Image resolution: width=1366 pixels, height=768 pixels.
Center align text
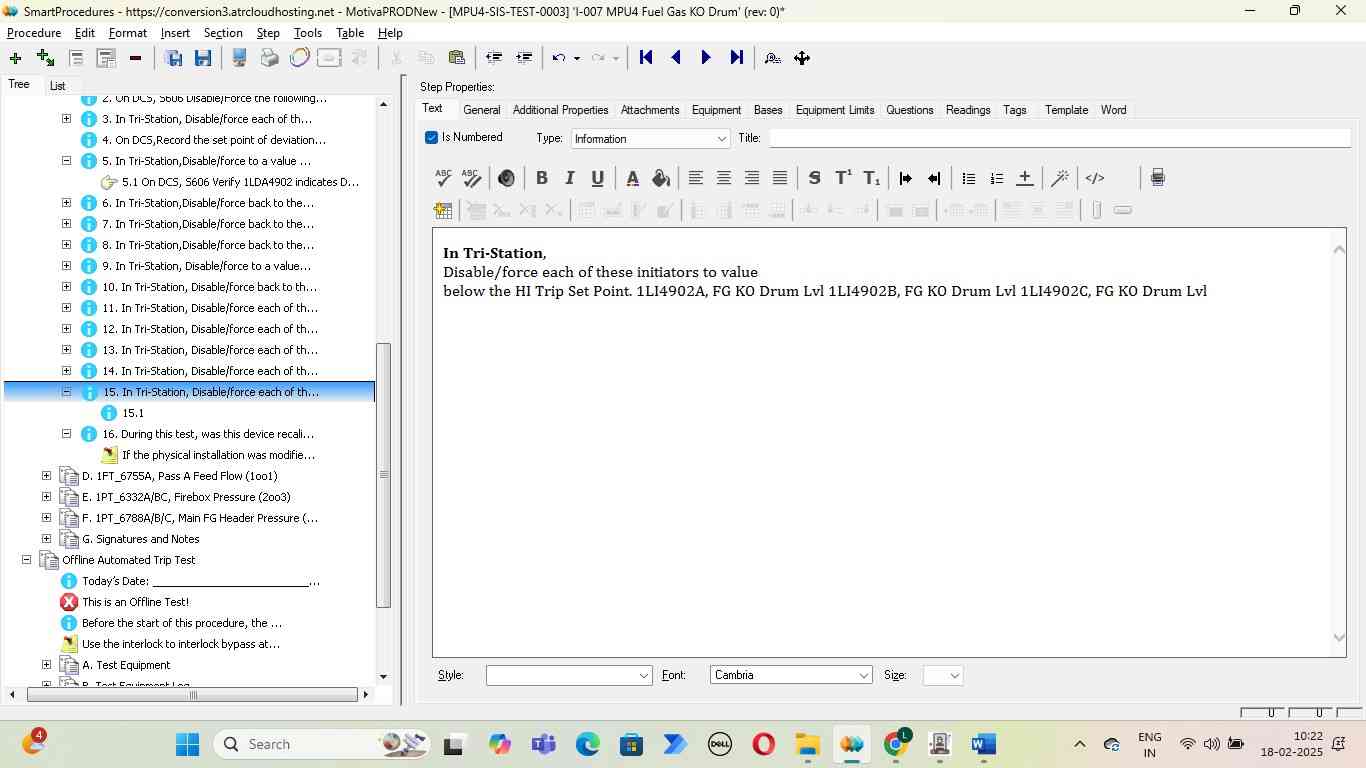click(723, 178)
